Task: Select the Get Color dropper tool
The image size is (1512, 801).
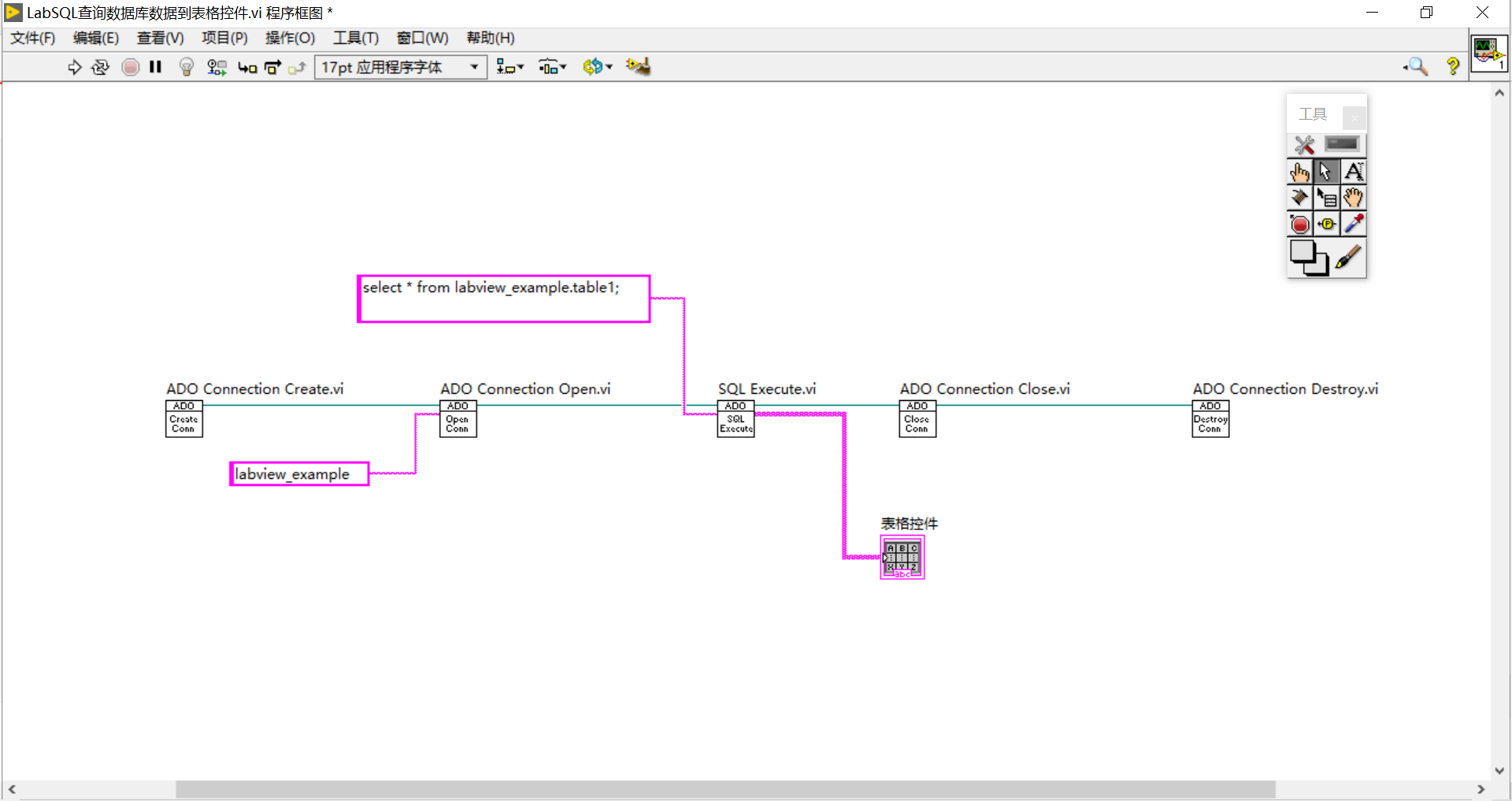Action: pyautogui.click(x=1354, y=224)
